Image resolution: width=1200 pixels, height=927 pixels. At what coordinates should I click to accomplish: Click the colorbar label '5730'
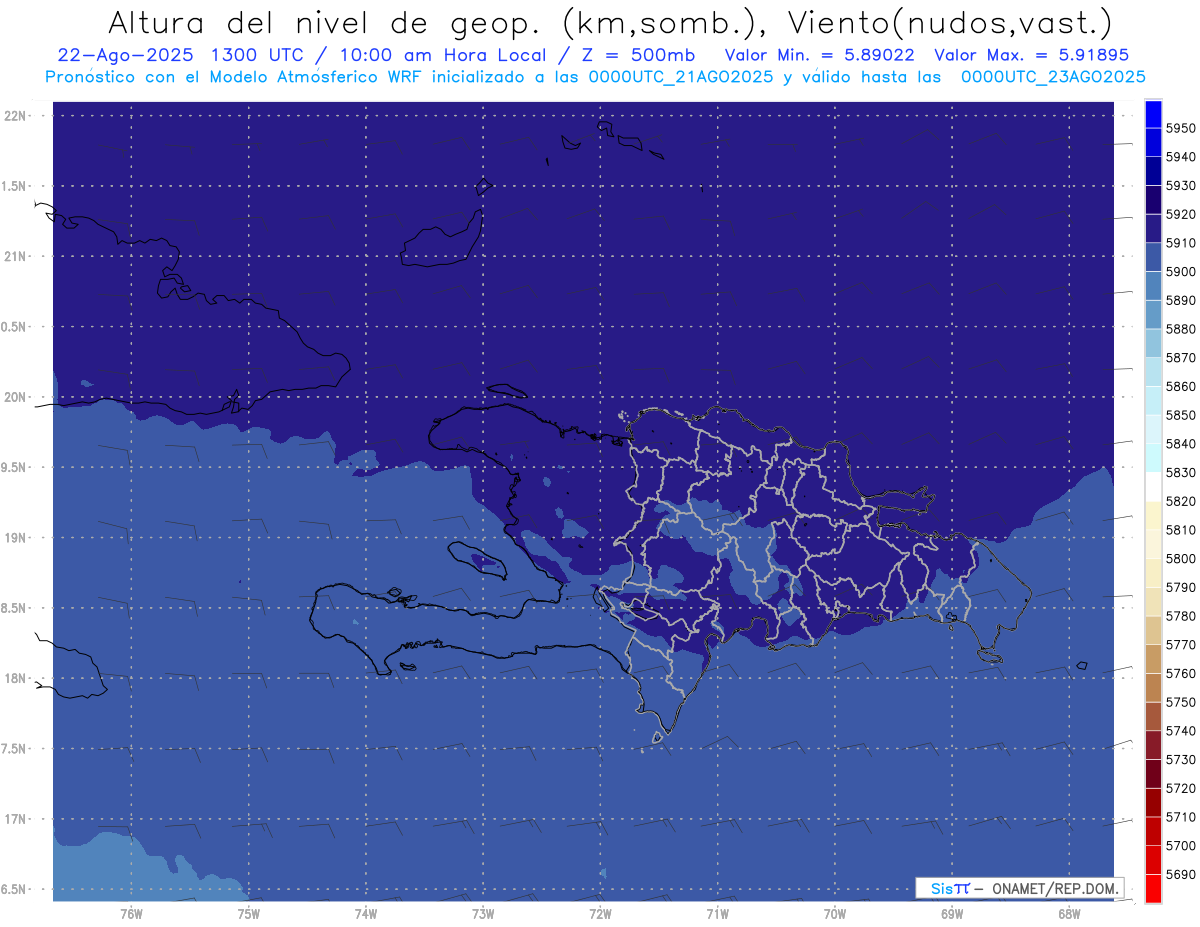(x=1180, y=760)
